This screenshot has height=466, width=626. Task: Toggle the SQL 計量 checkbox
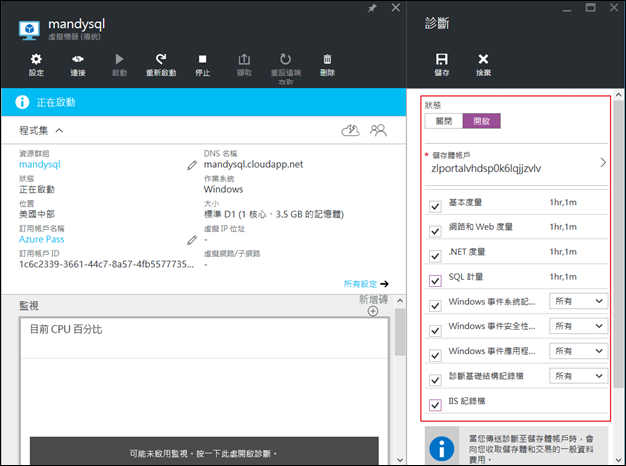(x=435, y=281)
